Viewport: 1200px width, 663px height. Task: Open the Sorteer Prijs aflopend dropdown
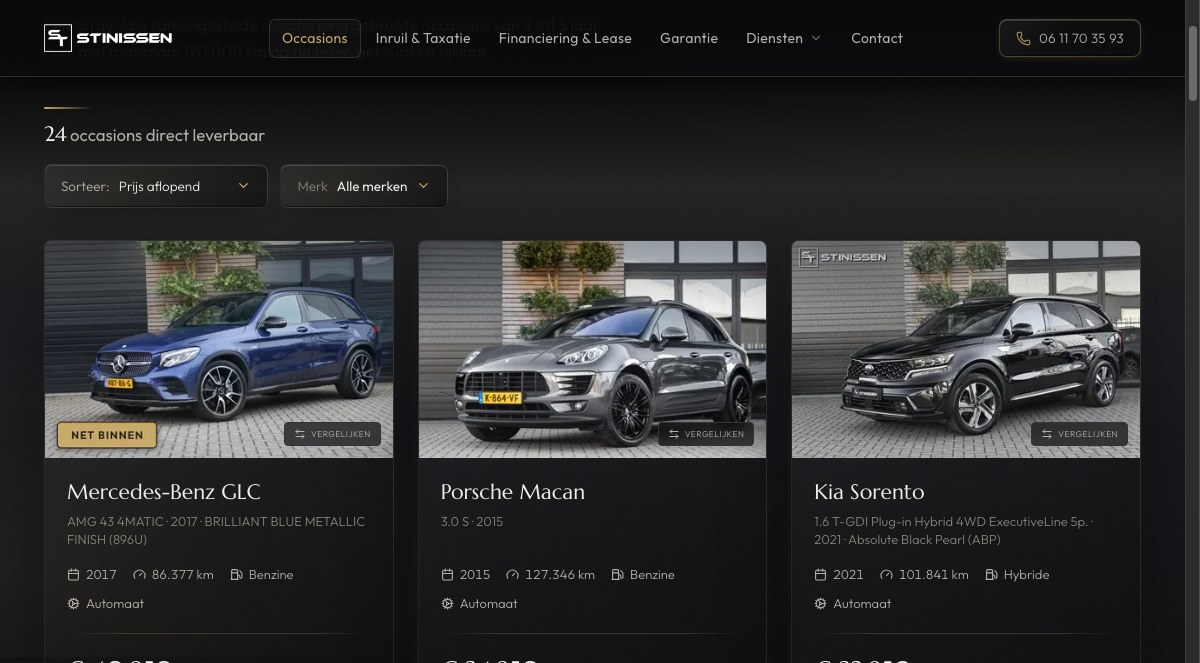click(x=156, y=186)
